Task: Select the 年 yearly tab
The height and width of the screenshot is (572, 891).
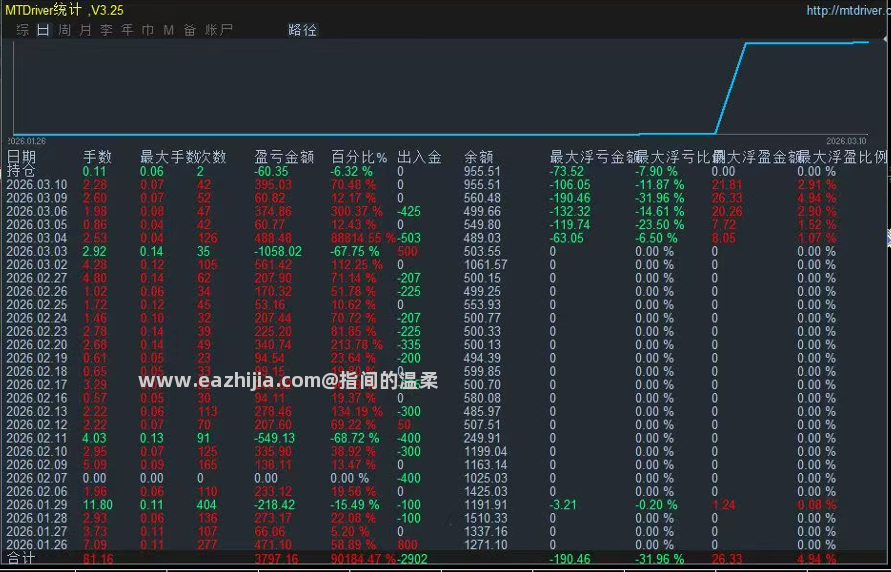Action: (x=127, y=30)
